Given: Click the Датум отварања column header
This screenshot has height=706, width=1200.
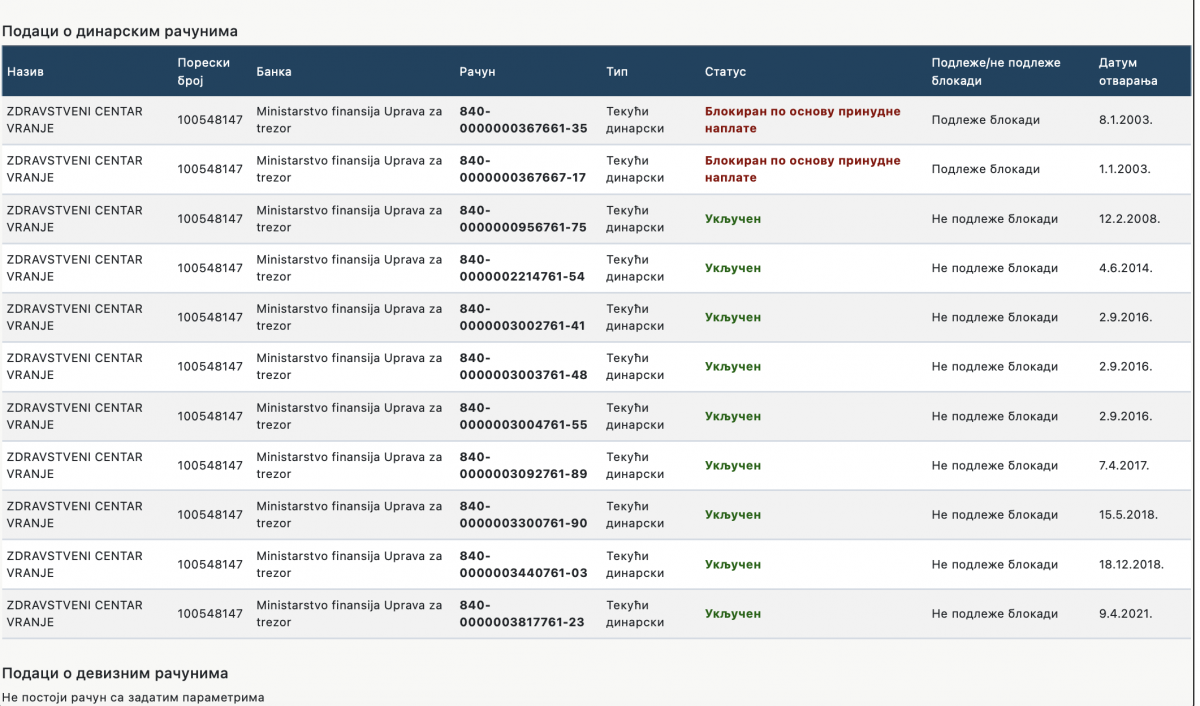Looking at the screenshot, I should 1127,71.
